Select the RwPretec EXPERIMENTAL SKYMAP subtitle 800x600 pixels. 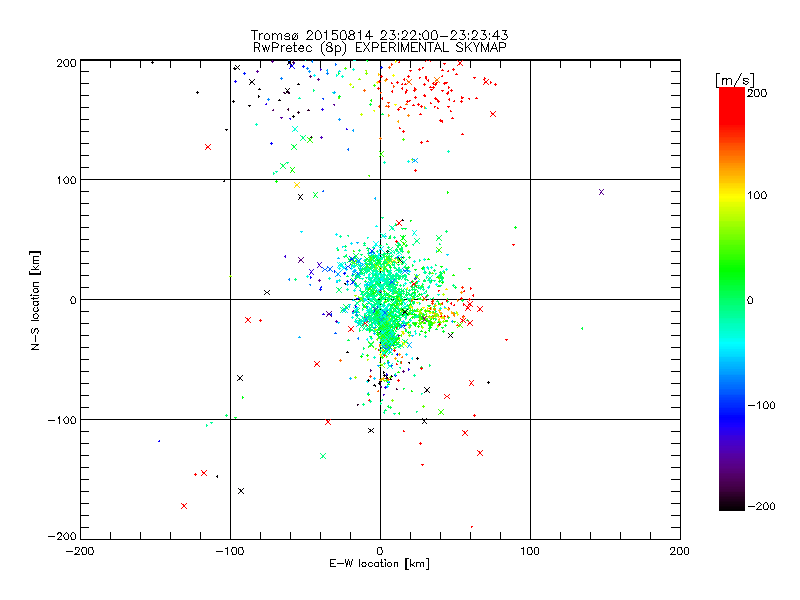point(380,48)
